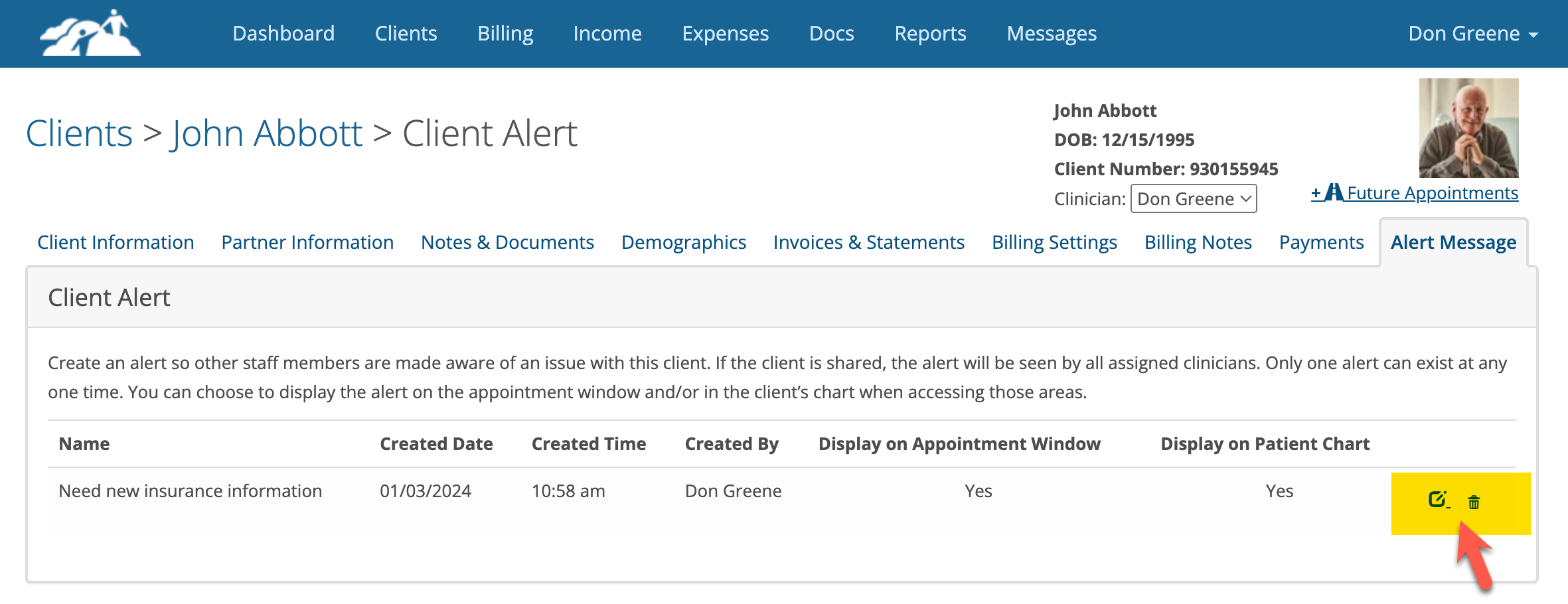This screenshot has height=604, width=1568.
Task: Click the John Abbott breadcrumb link
Action: [x=267, y=133]
